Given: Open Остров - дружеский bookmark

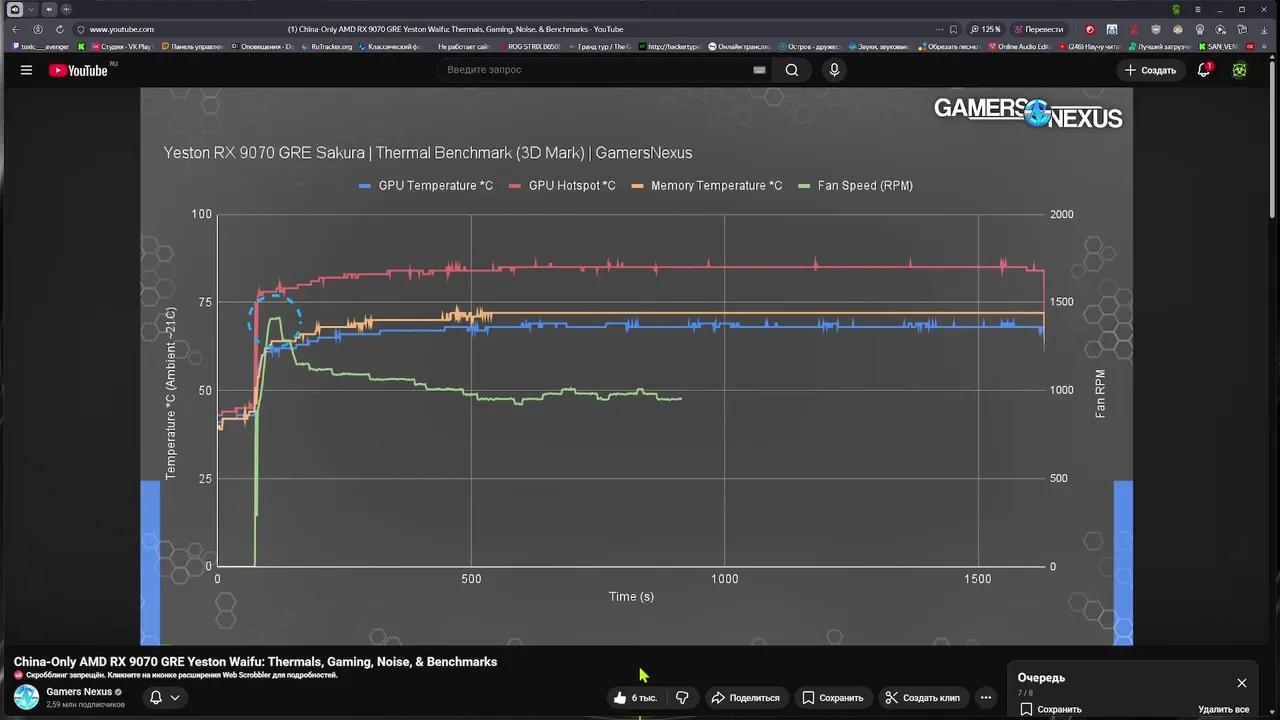Looking at the screenshot, I should pyautogui.click(x=809, y=46).
